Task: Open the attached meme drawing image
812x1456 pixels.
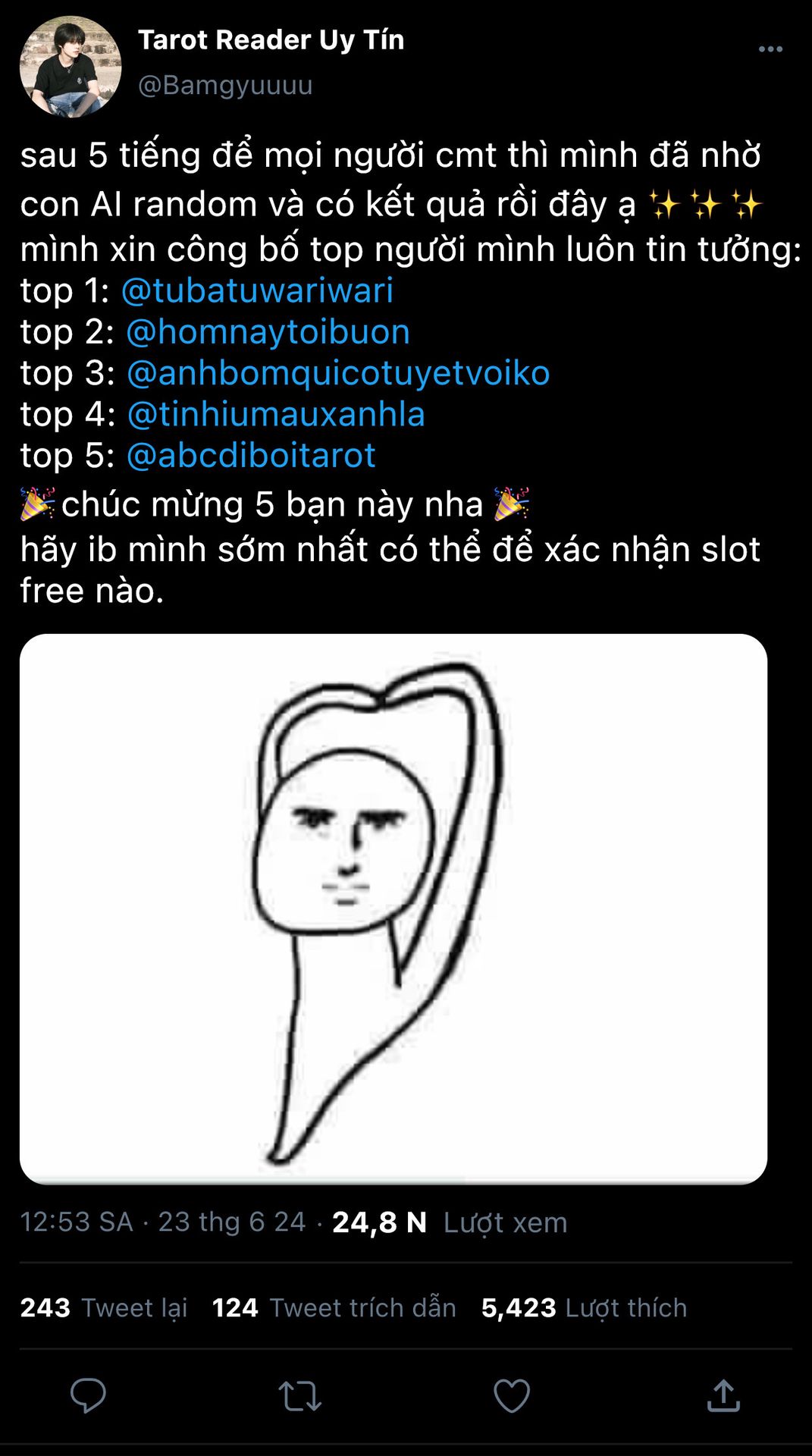Action: click(393, 908)
